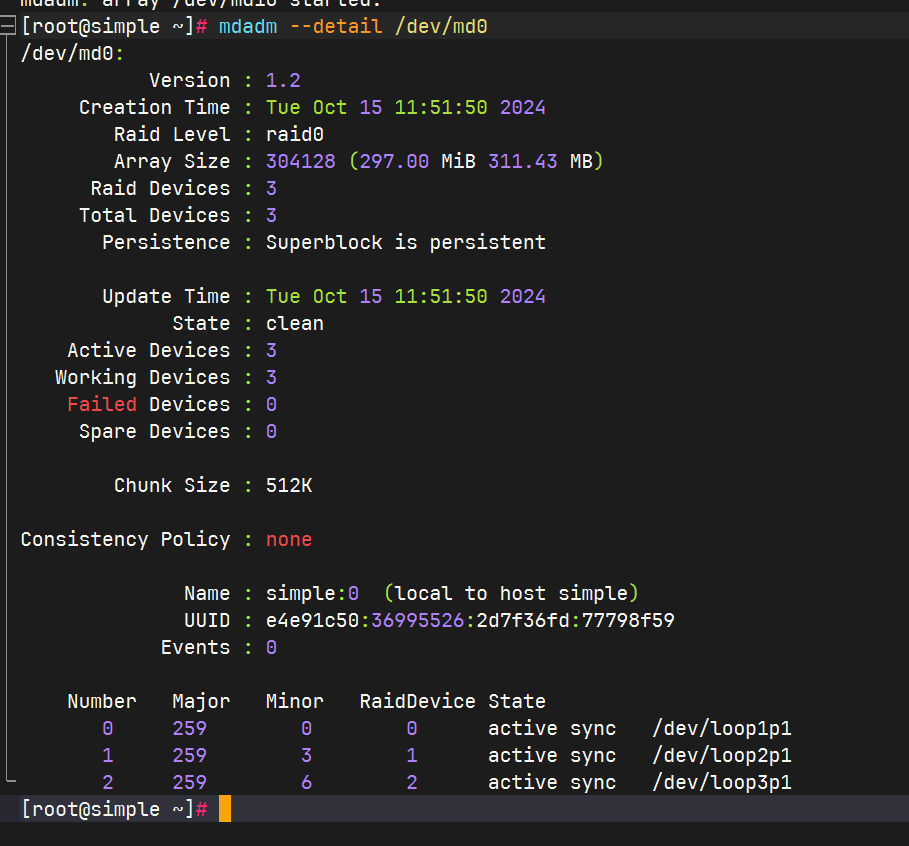Click the Array Size value 304128
This screenshot has width=909, height=846.
300,162
